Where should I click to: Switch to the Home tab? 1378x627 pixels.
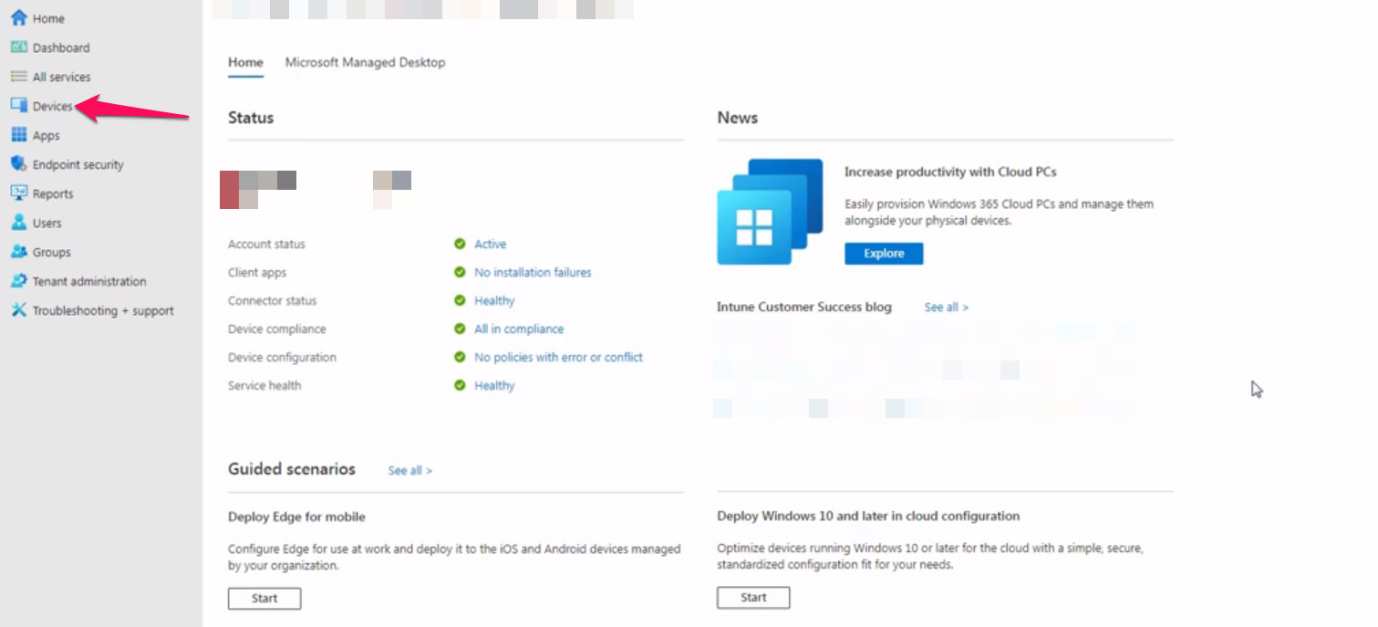point(246,62)
